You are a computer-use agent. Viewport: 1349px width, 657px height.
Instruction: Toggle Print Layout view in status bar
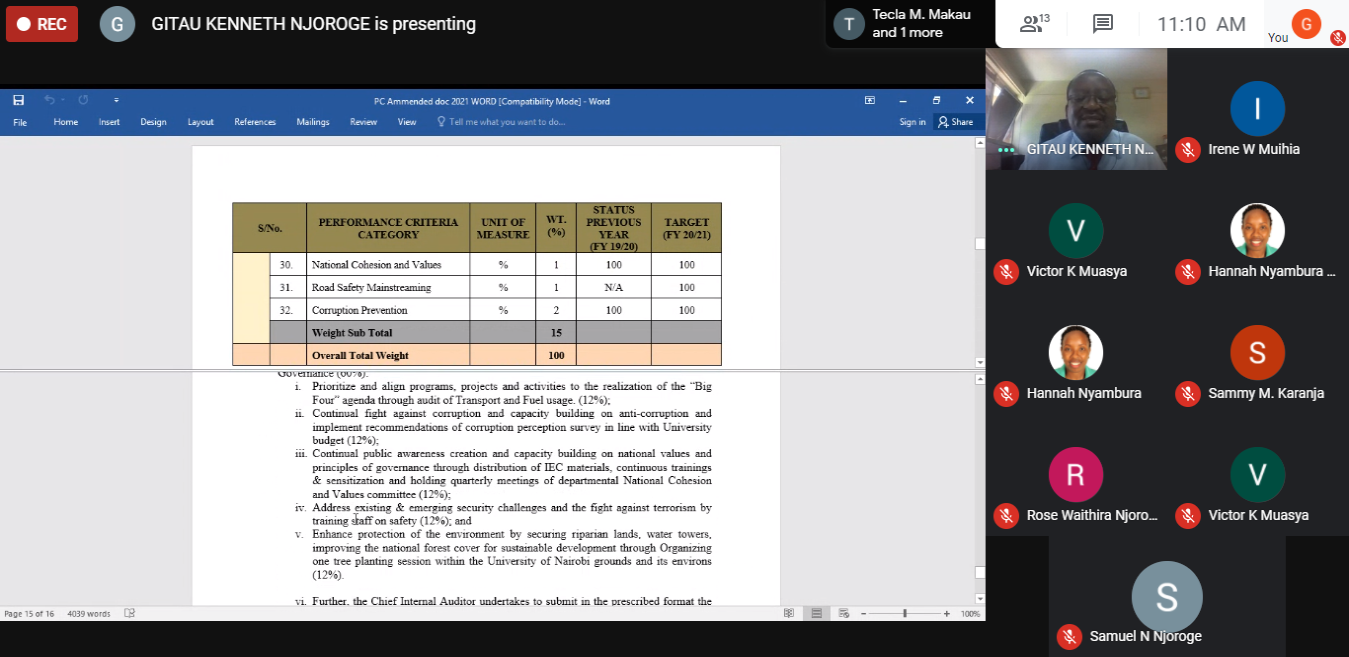point(816,613)
